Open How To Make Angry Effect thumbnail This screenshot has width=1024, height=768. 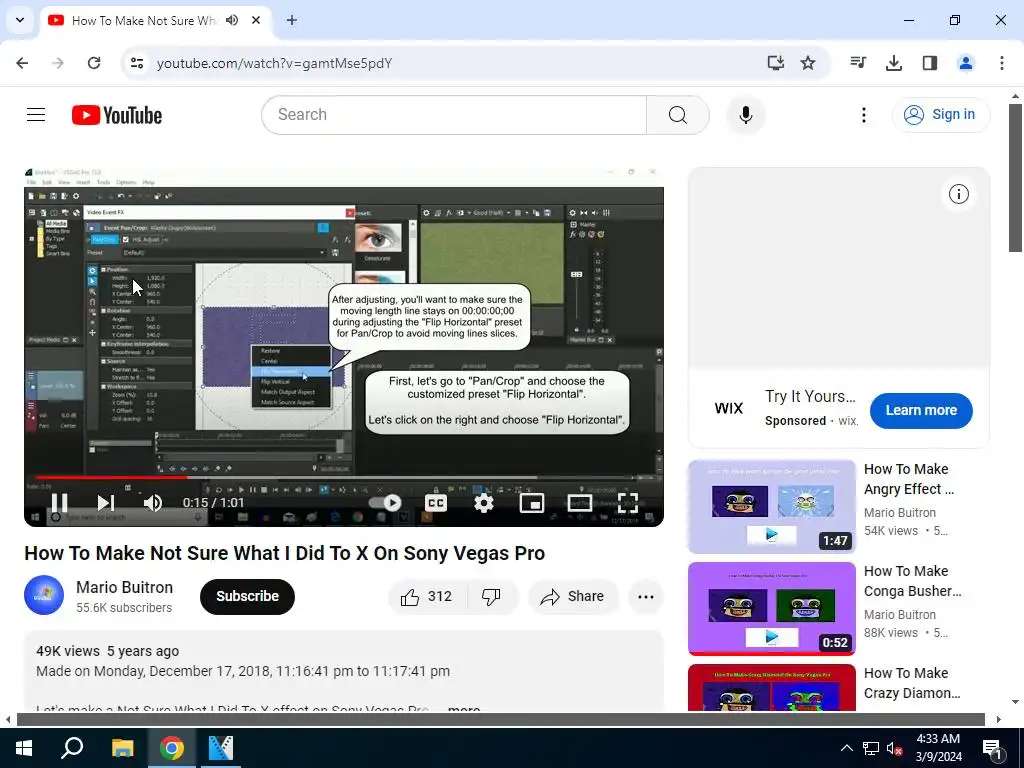point(772,507)
